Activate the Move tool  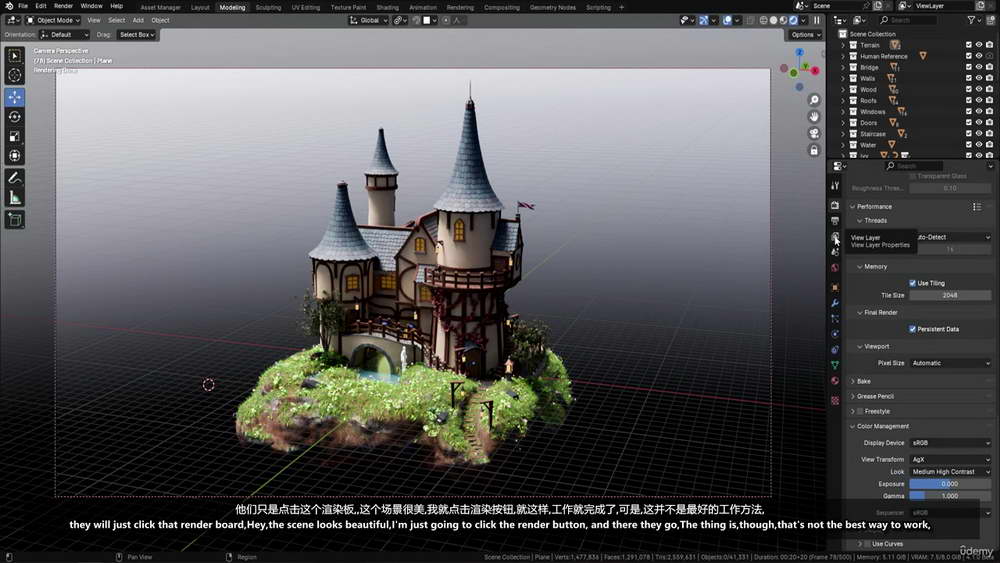(15, 97)
